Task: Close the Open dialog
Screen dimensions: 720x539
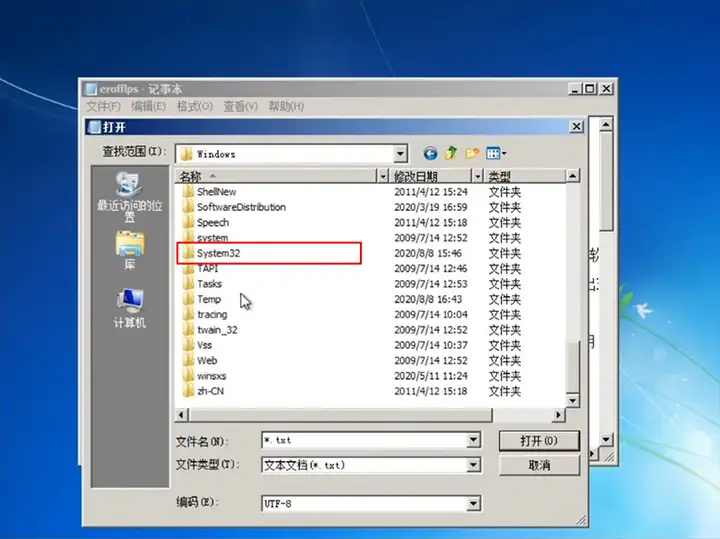Action: point(576,126)
